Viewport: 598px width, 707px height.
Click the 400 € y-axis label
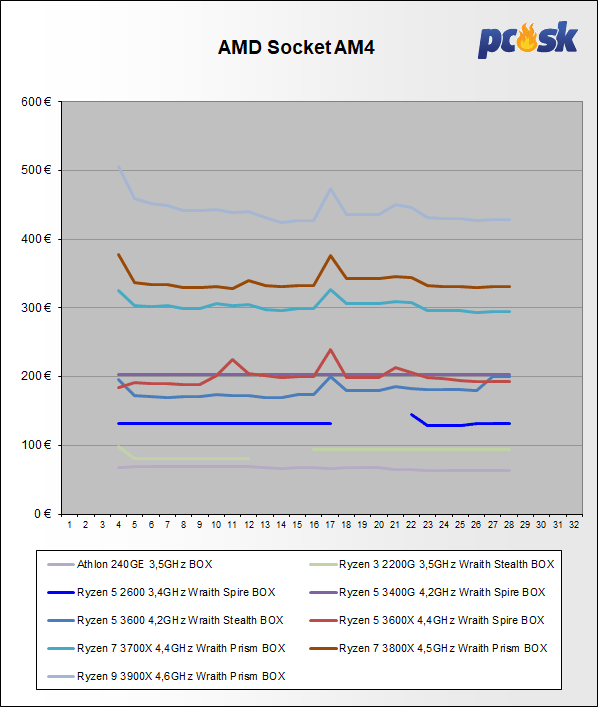[x=36, y=239]
